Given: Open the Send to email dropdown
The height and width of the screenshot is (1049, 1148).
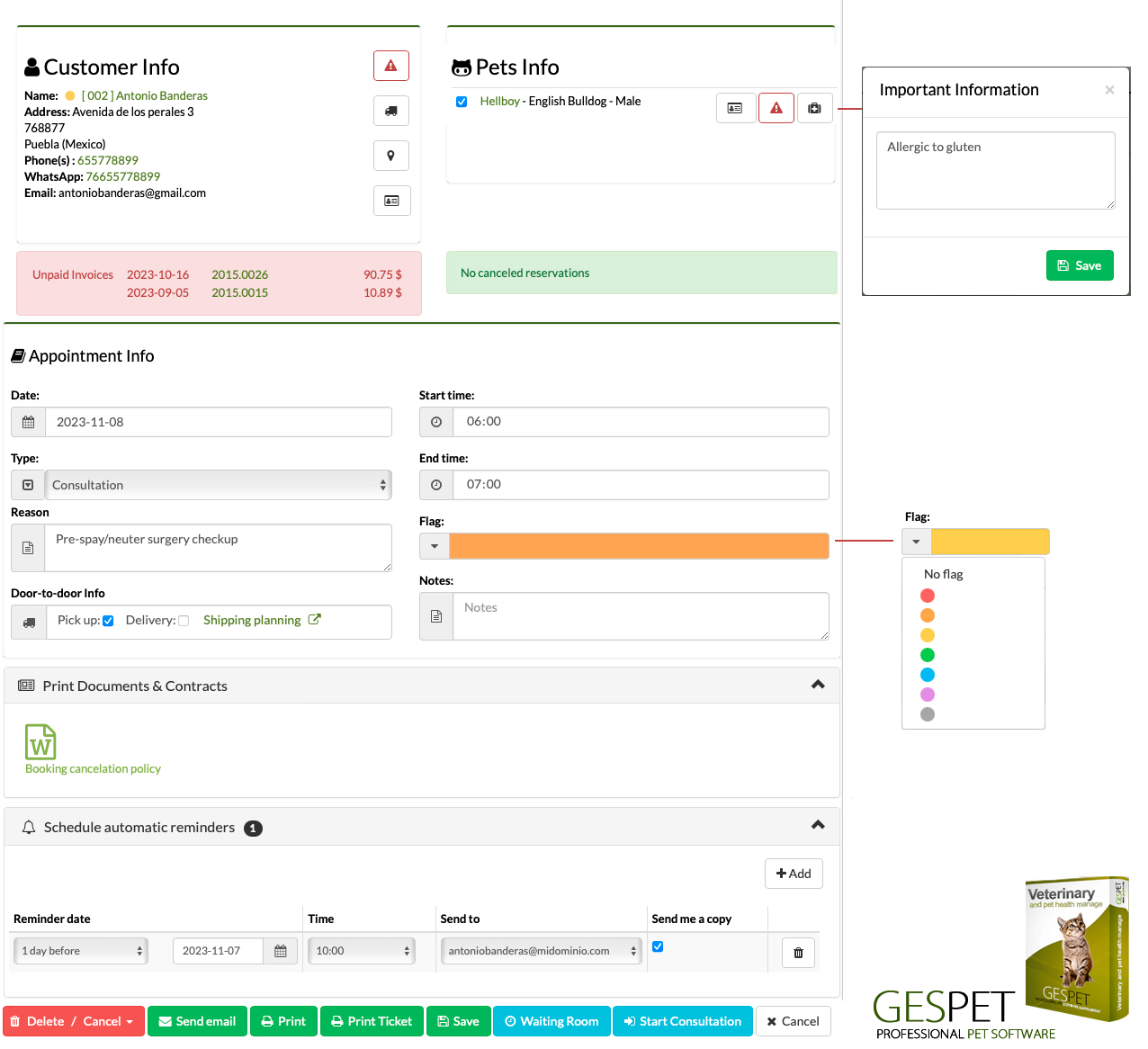Looking at the screenshot, I should (x=542, y=951).
